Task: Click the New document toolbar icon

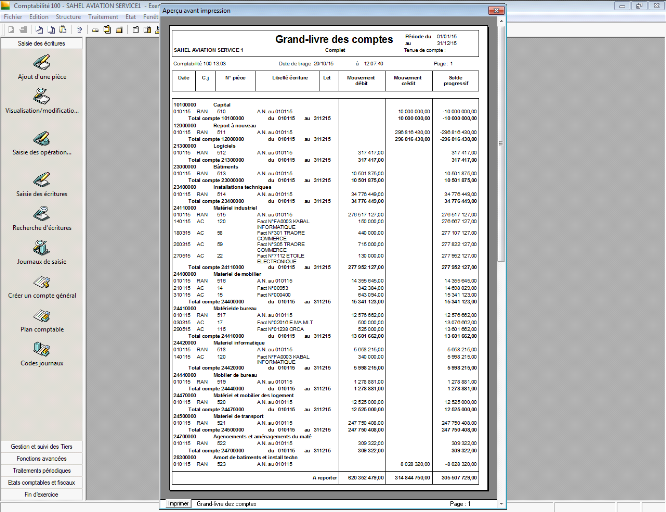Action: point(11,30)
